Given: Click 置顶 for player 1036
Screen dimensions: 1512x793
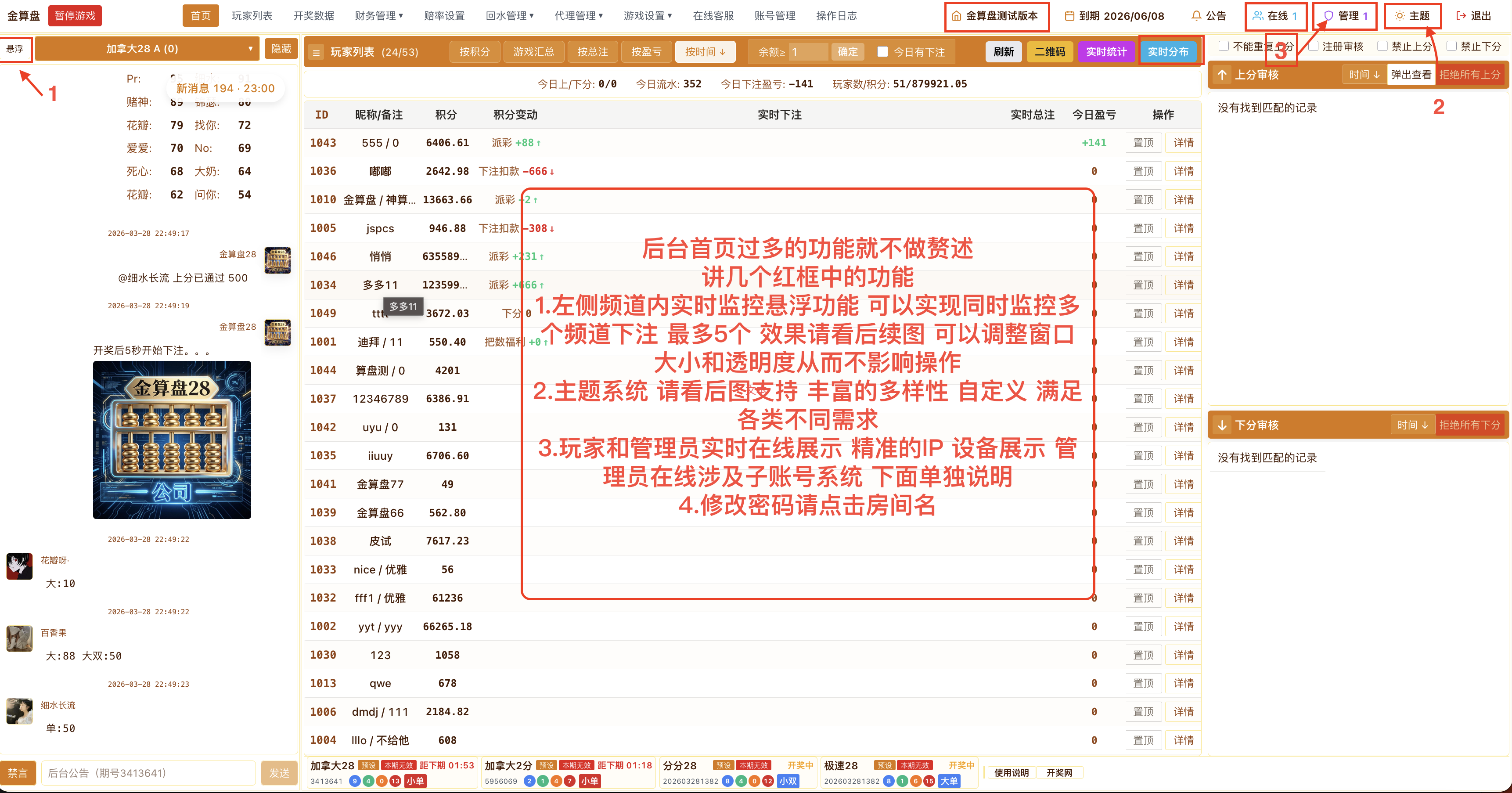Looking at the screenshot, I should point(1143,171).
